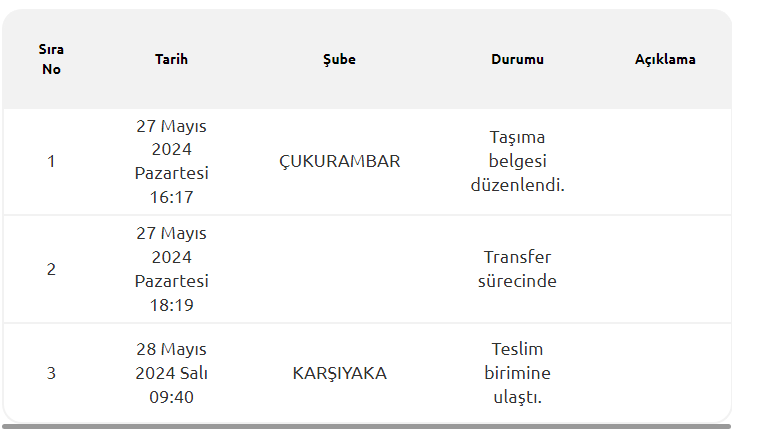This screenshot has height=439, width=774.
Task: Click the Transfer sürecinde status text
Action: [x=519, y=269]
